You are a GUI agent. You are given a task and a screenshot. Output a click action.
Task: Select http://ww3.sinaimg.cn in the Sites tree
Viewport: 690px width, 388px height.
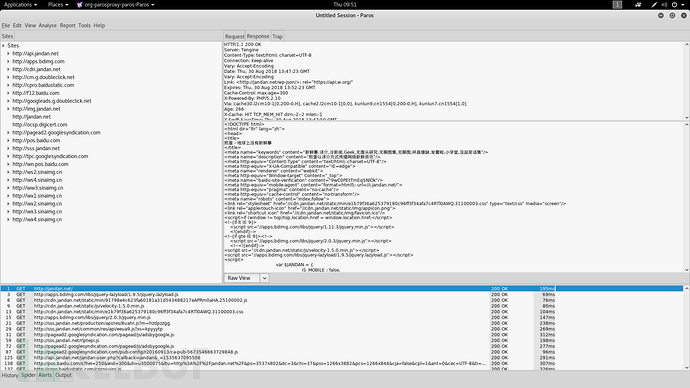[37, 188]
